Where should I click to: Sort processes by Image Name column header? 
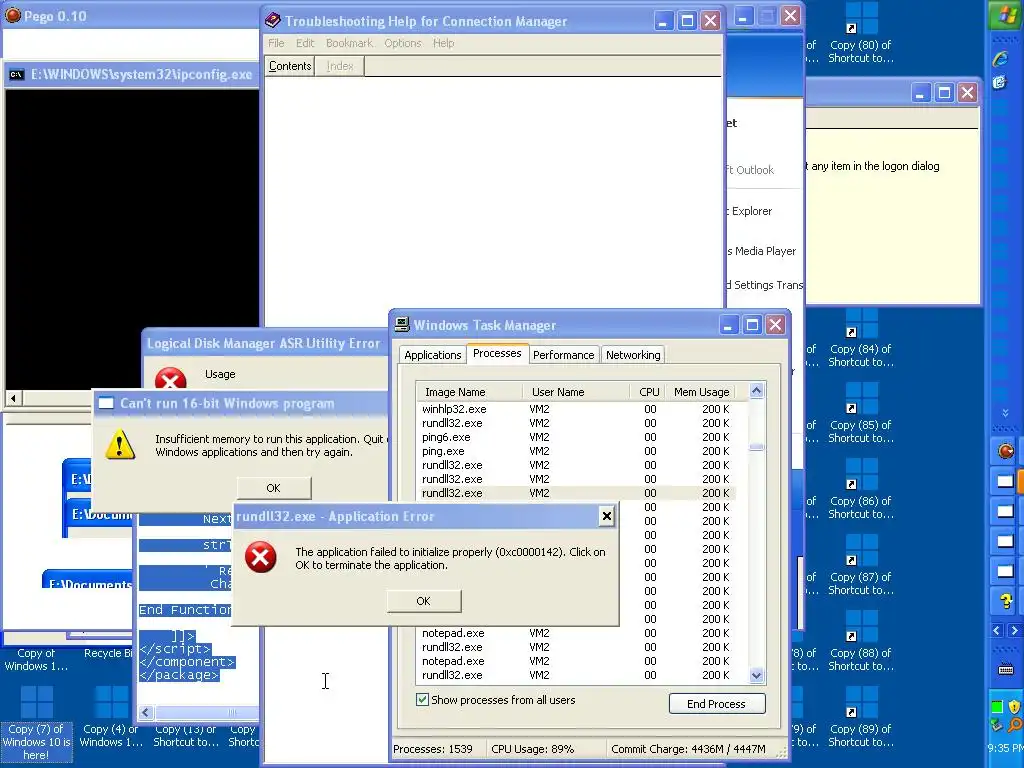(x=470, y=392)
